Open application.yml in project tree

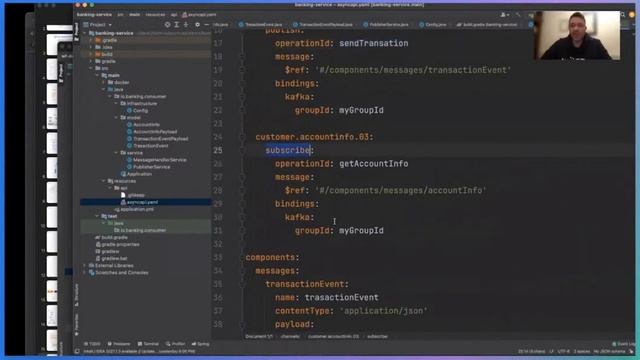coord(134,209)
